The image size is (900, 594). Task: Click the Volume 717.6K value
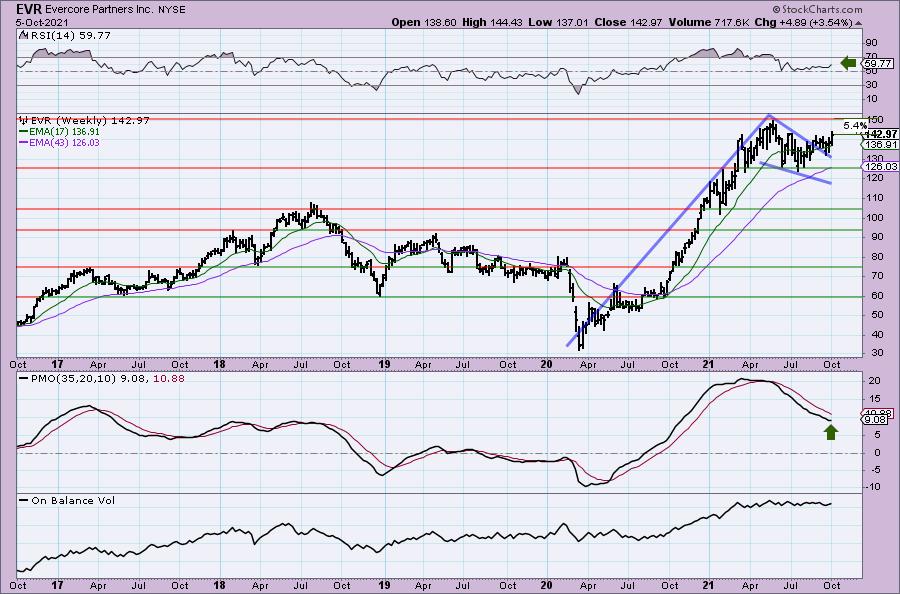click(708, 22)
